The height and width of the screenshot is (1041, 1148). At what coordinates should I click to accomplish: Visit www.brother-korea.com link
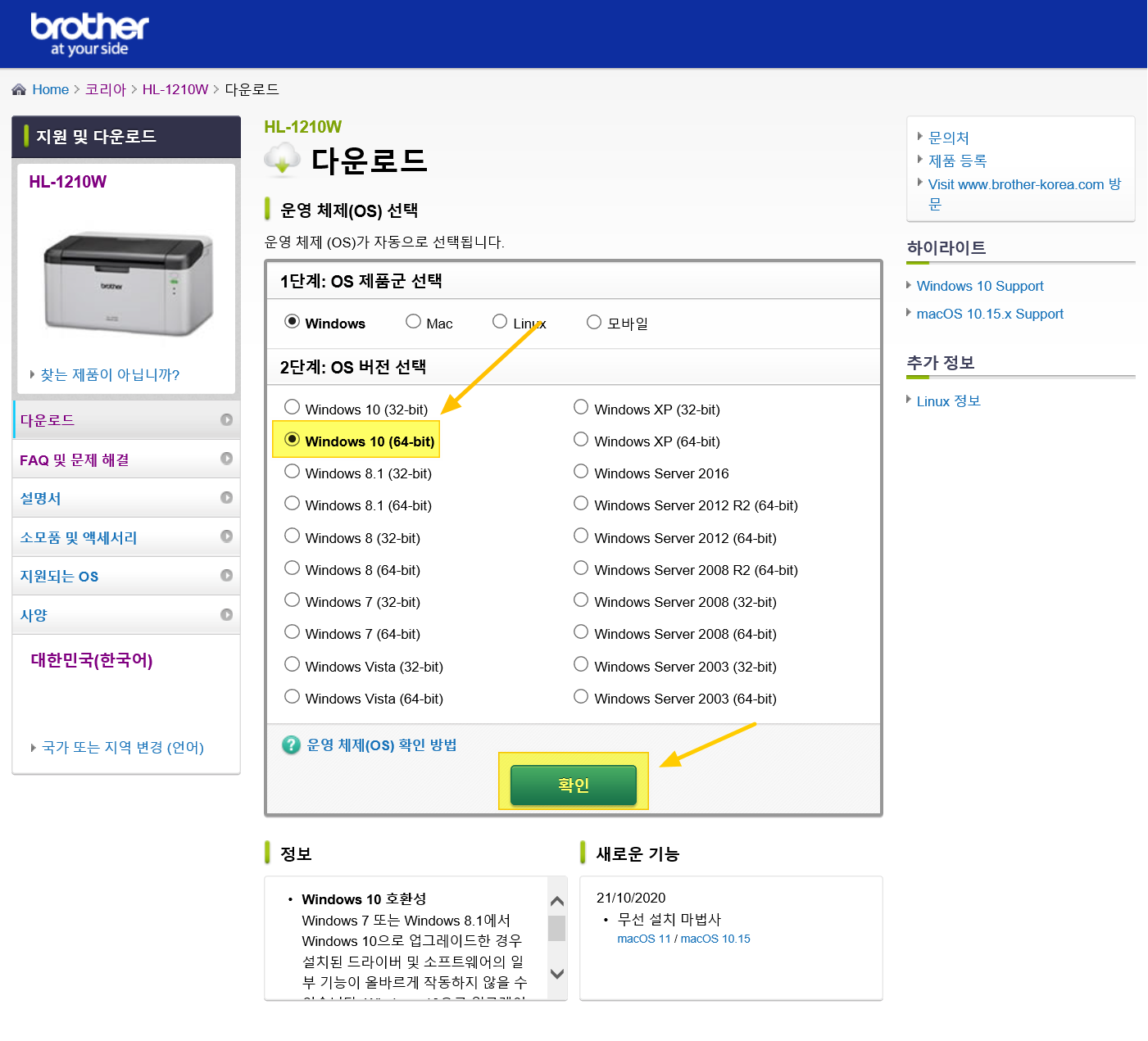(1024, 194)
